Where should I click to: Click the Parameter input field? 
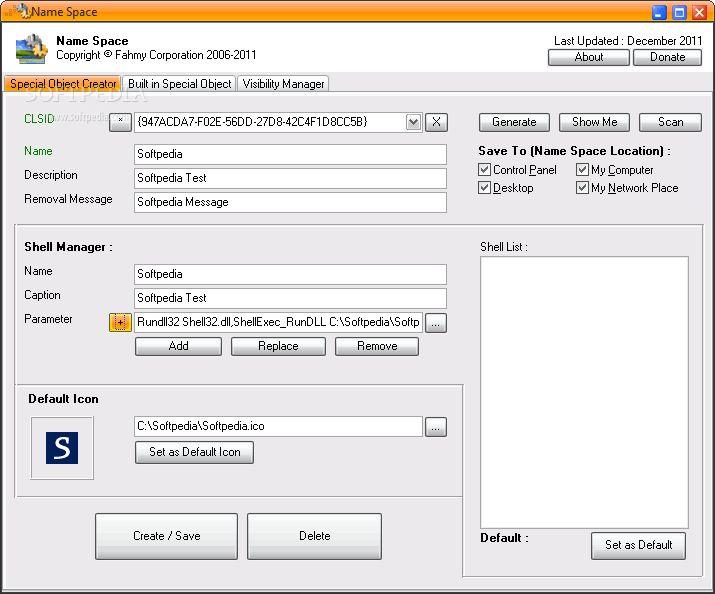pyautogui.click(x=278, y=322)
